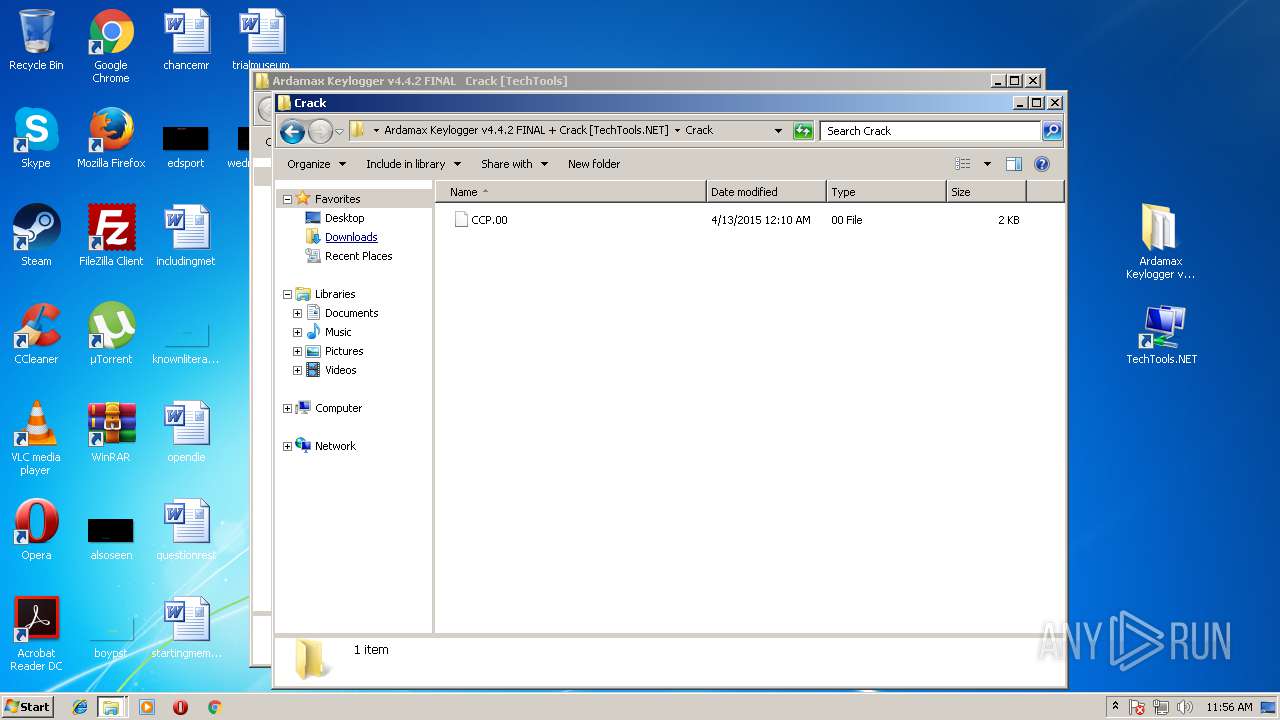Click Crack breadcrumb in address bar

pos(699,131)
